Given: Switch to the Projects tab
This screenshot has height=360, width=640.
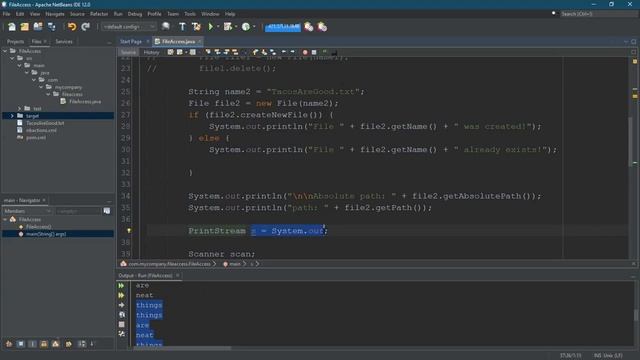Looking at the screenshot, I should tap(15, 42).
